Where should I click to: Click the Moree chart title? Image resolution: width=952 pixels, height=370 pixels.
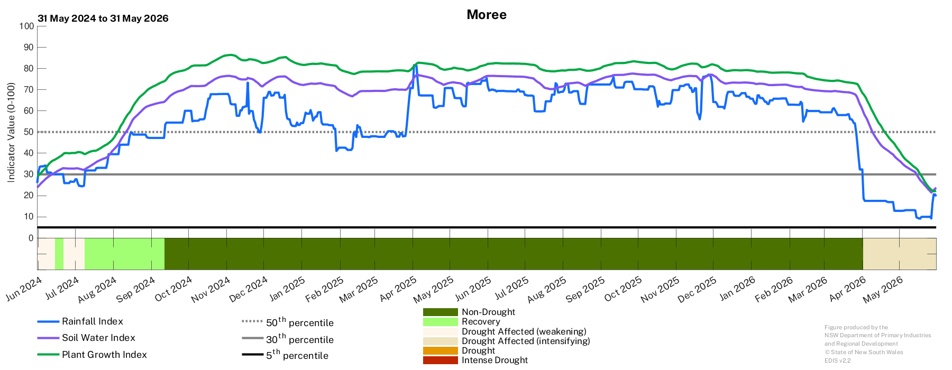coord(486,15)
